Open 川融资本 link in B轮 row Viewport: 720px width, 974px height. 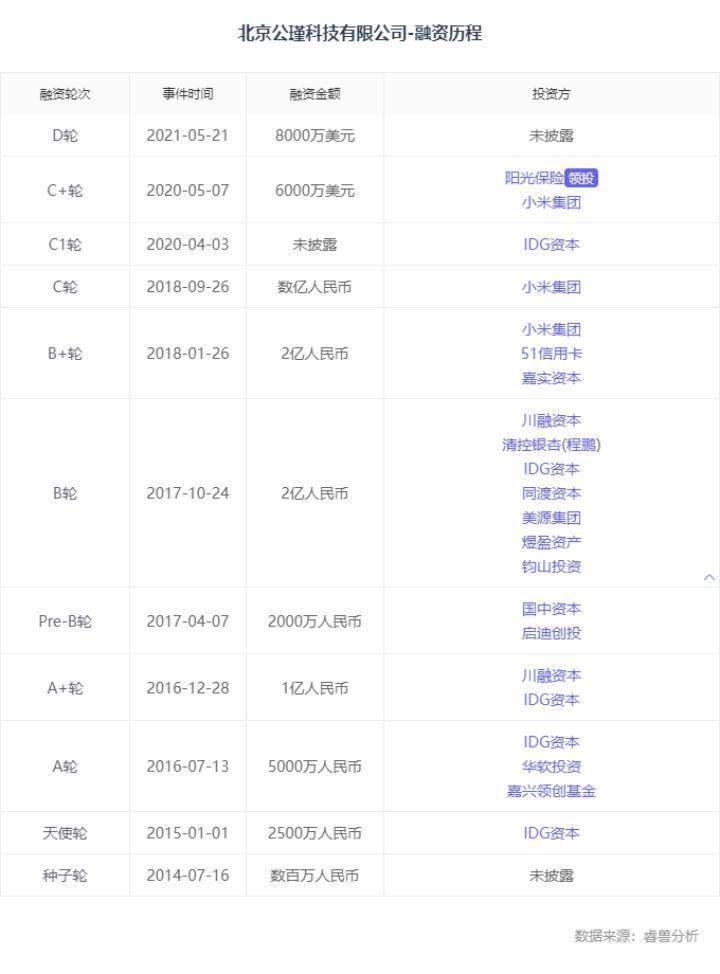[x=551, y=421]
